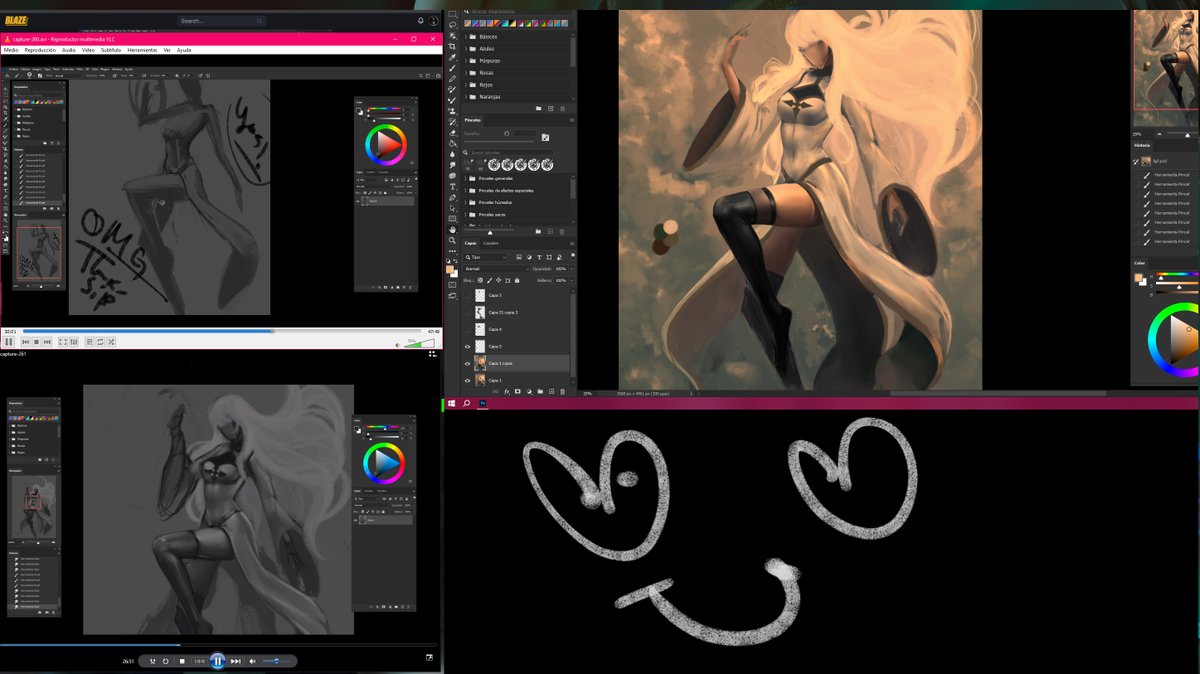Hide the Capa 1 layer
This screenshot has height=674, width=1200.
tap(467, 381)
